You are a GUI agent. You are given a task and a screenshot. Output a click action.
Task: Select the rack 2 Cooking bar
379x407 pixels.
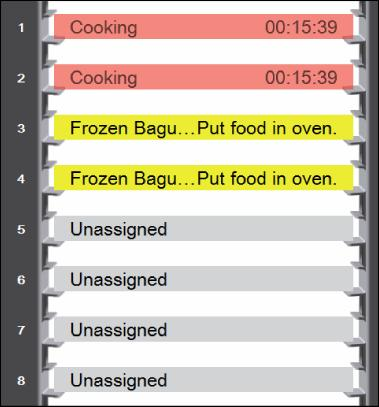[x=203, y=77]
